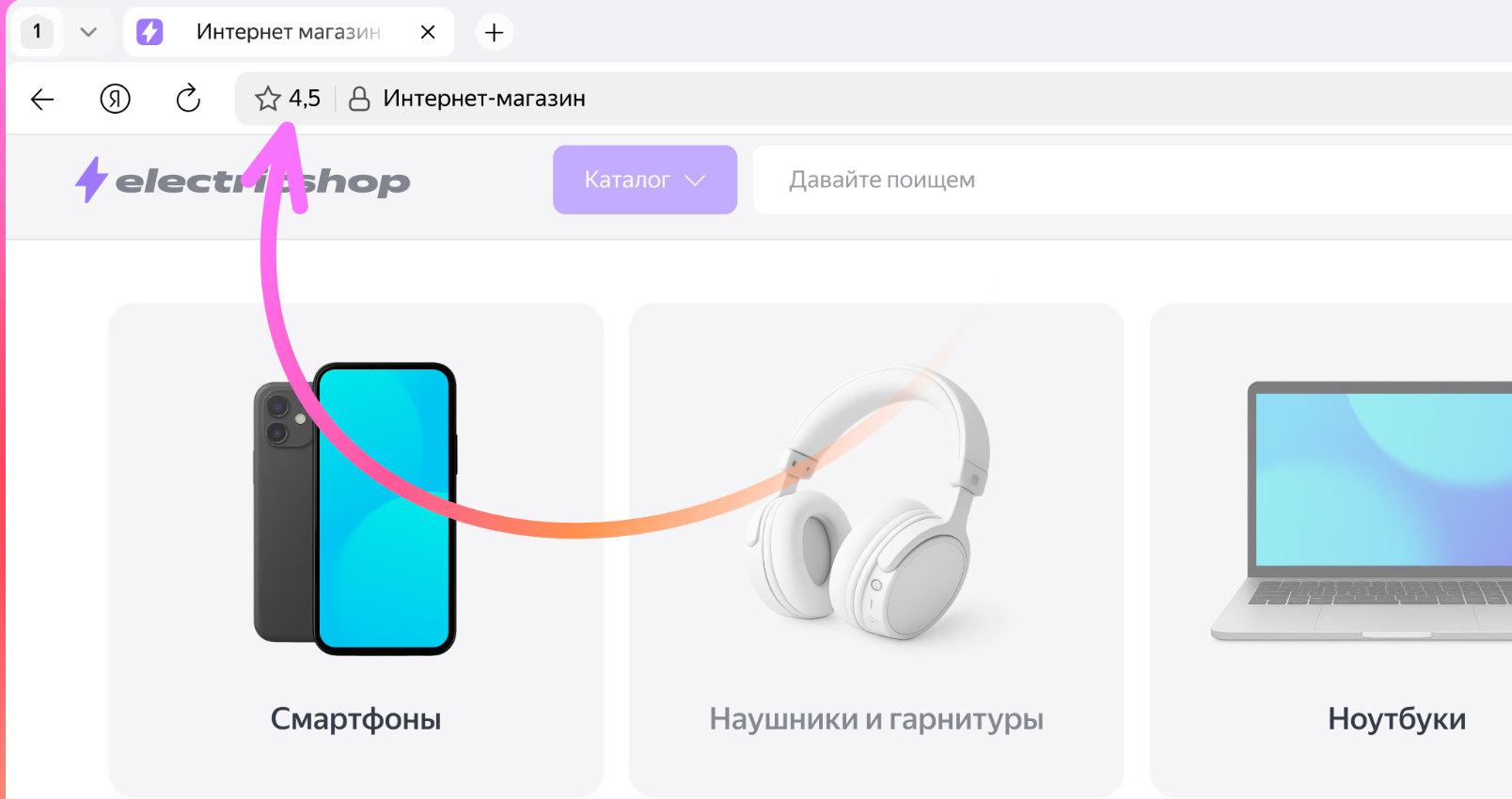Open the Ноутбуки category link
The image size is (1512, 799).
(1396, 719)
